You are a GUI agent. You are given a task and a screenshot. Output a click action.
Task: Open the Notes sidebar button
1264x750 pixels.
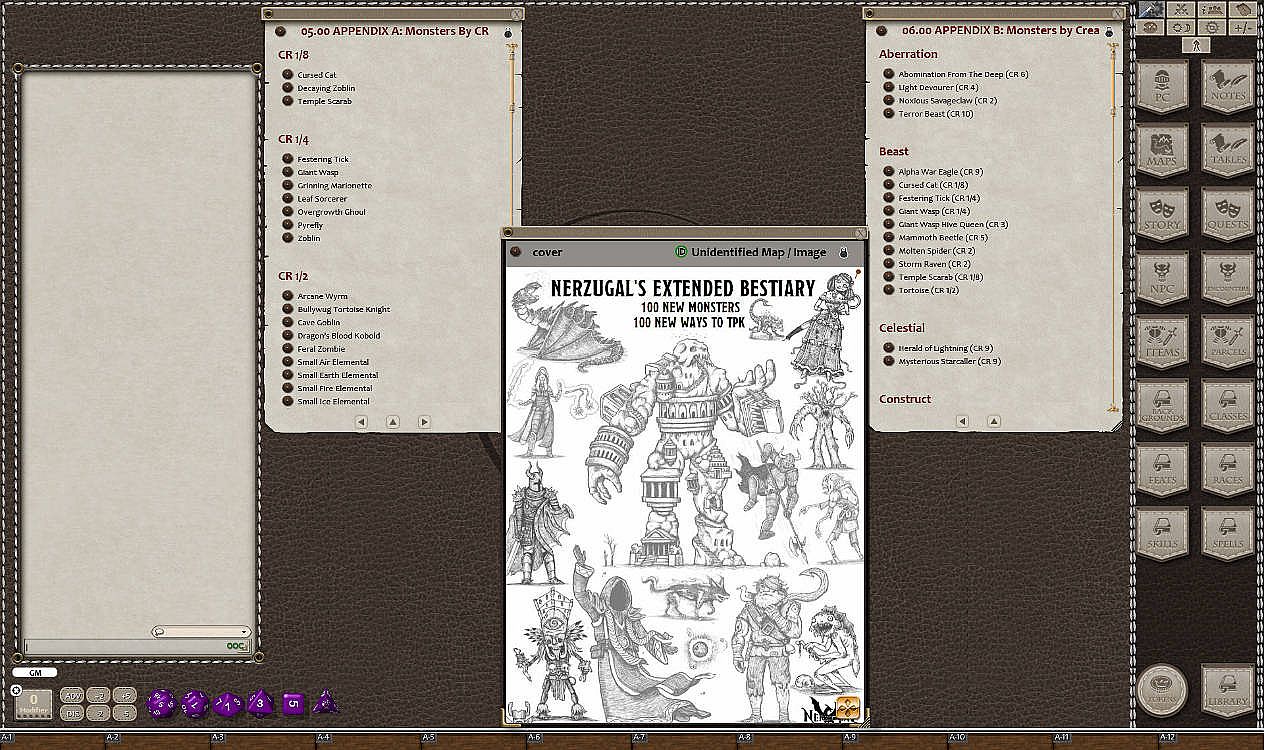click(1227, 87)
